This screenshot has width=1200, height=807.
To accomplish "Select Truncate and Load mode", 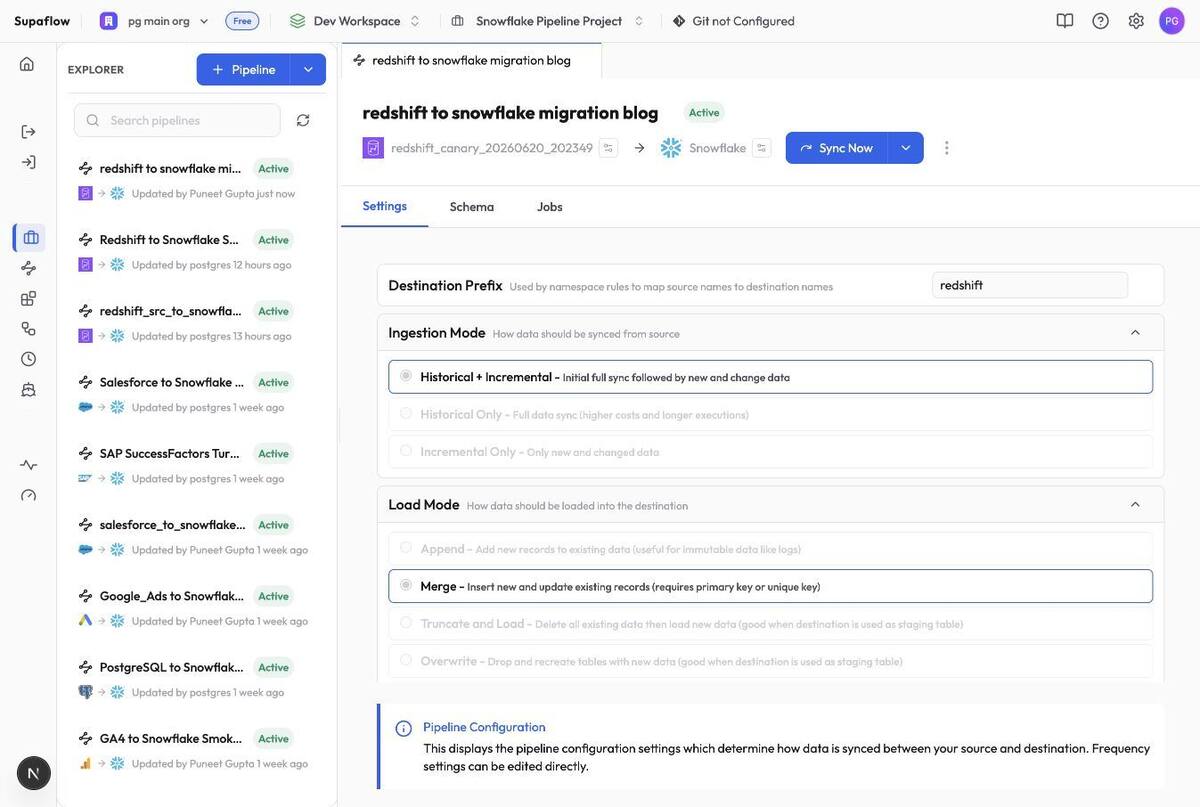I will 771,623.
